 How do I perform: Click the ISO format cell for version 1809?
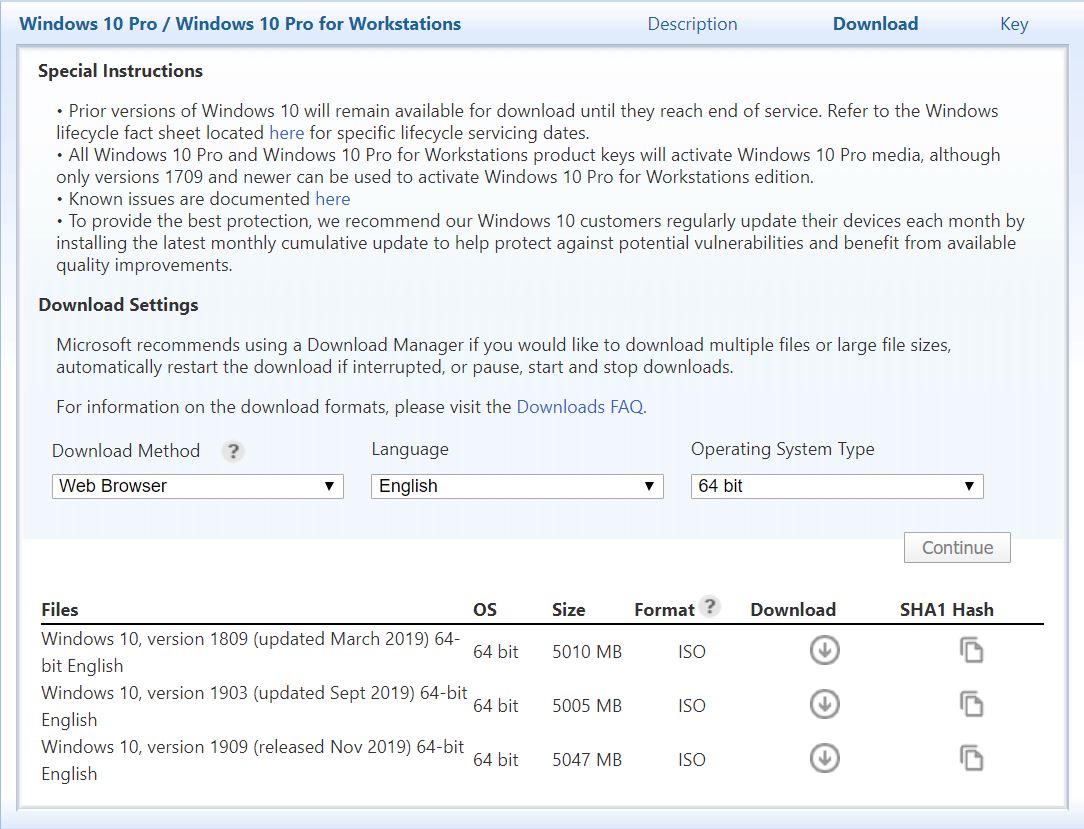(x=691, y=652)
